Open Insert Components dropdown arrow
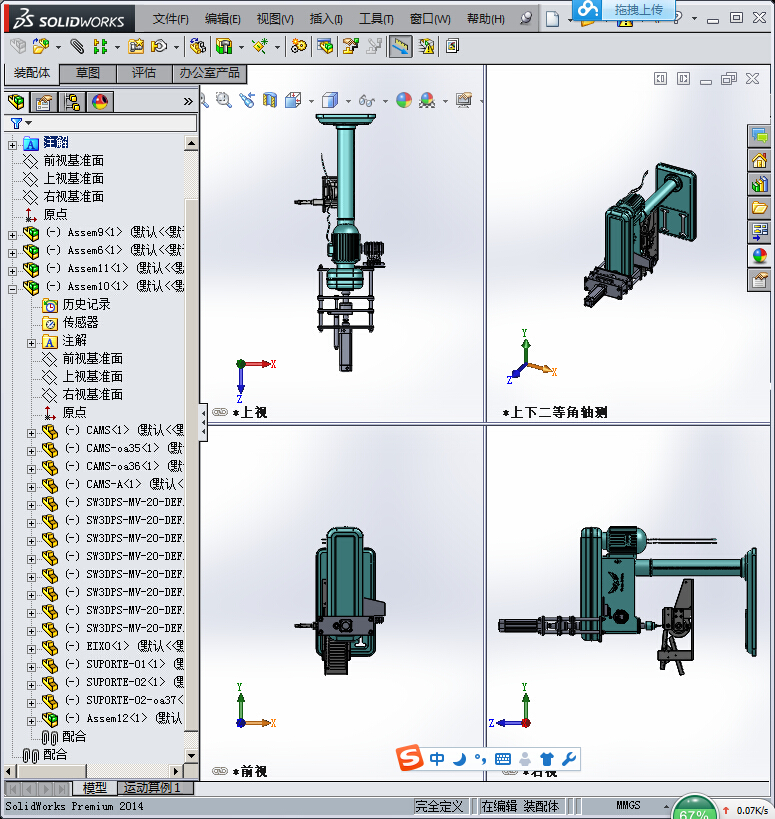This screenshot has width=775, height=819. [x=58, y=48]
